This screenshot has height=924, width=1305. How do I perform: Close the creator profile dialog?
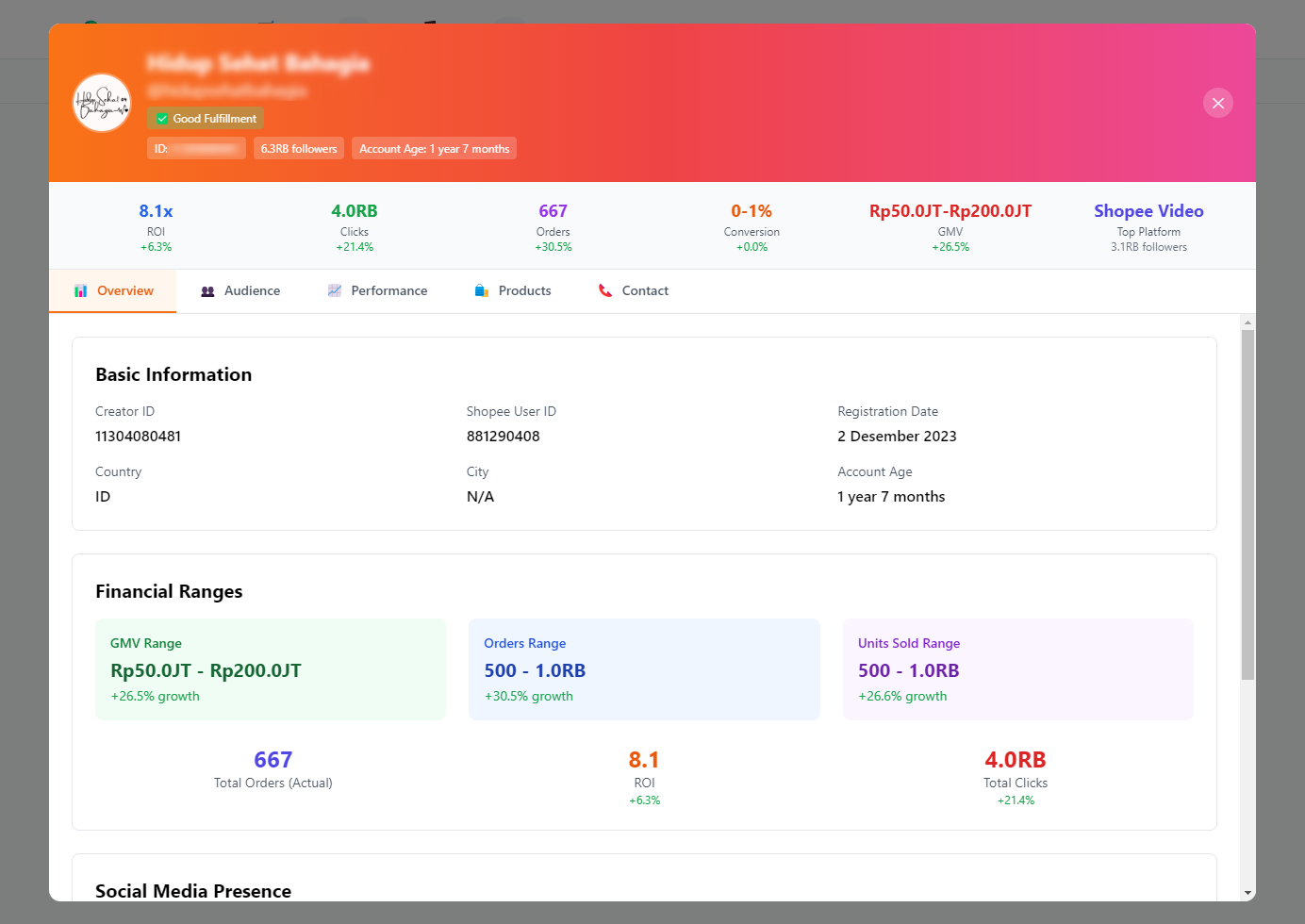tap(1217, 103)
